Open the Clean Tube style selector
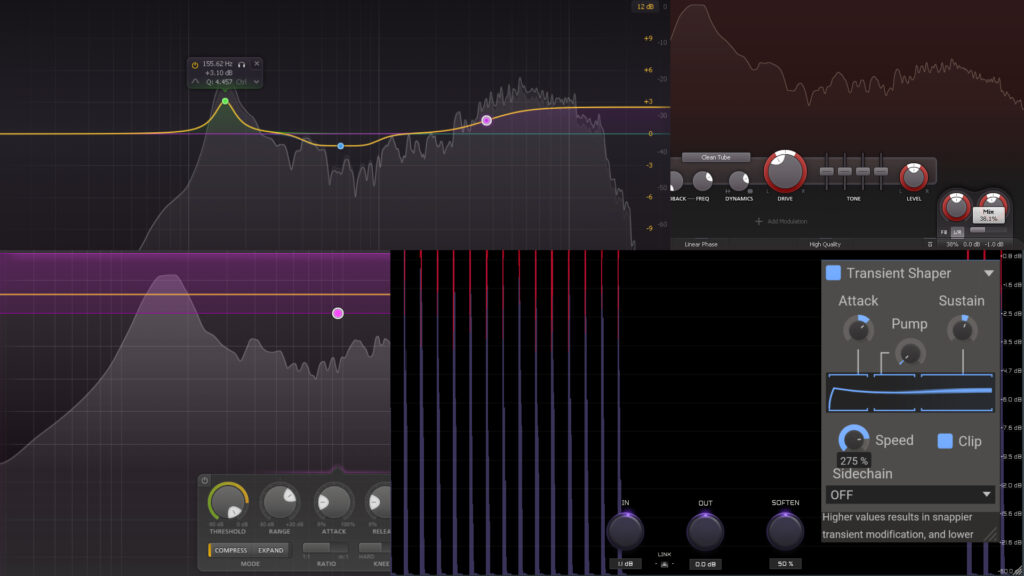The width and height of the screenshot is (1024, 576). click(x=716, y=157)
